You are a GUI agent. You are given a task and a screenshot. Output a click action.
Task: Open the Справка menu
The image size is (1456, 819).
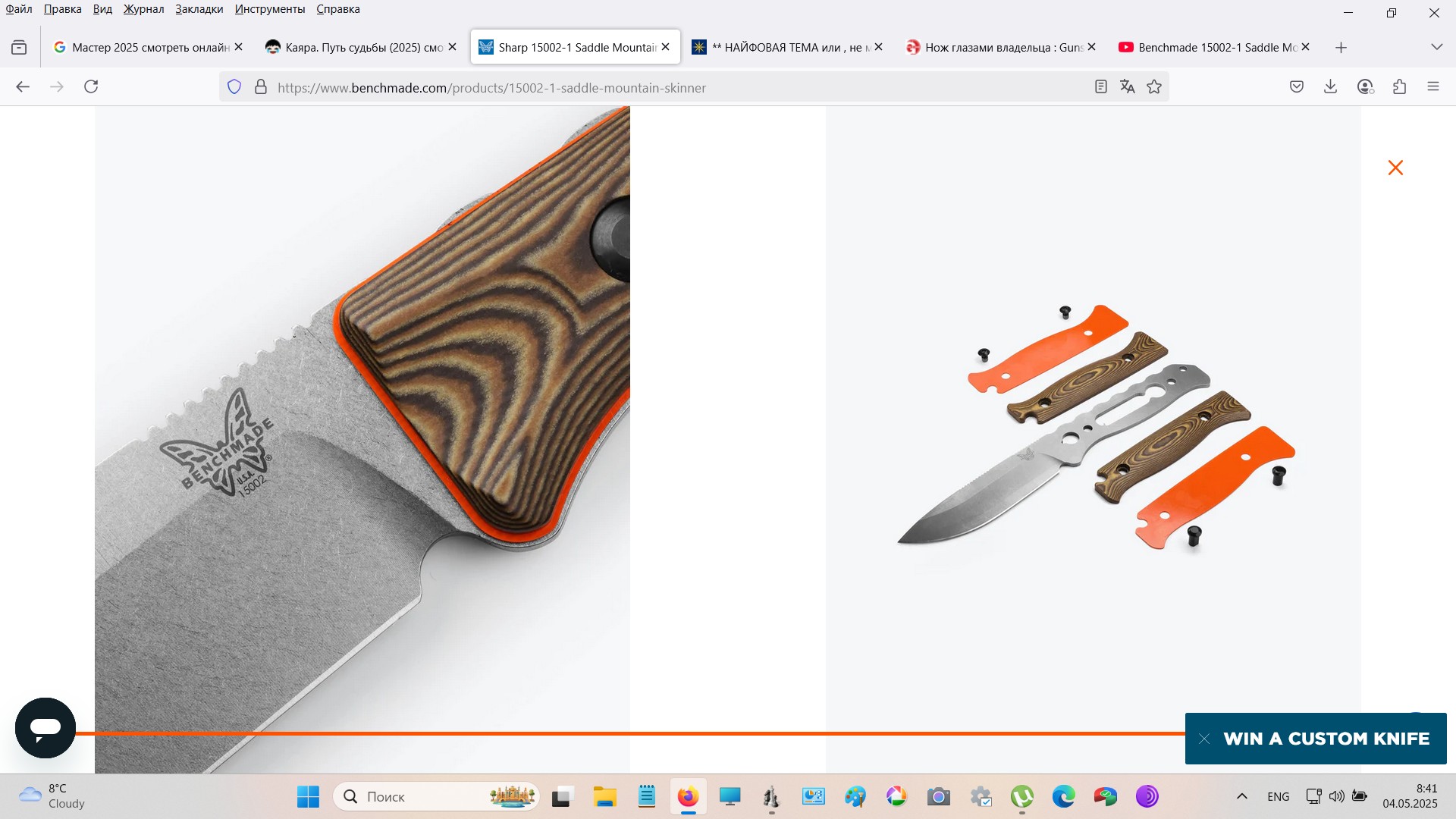pos(338,9)
